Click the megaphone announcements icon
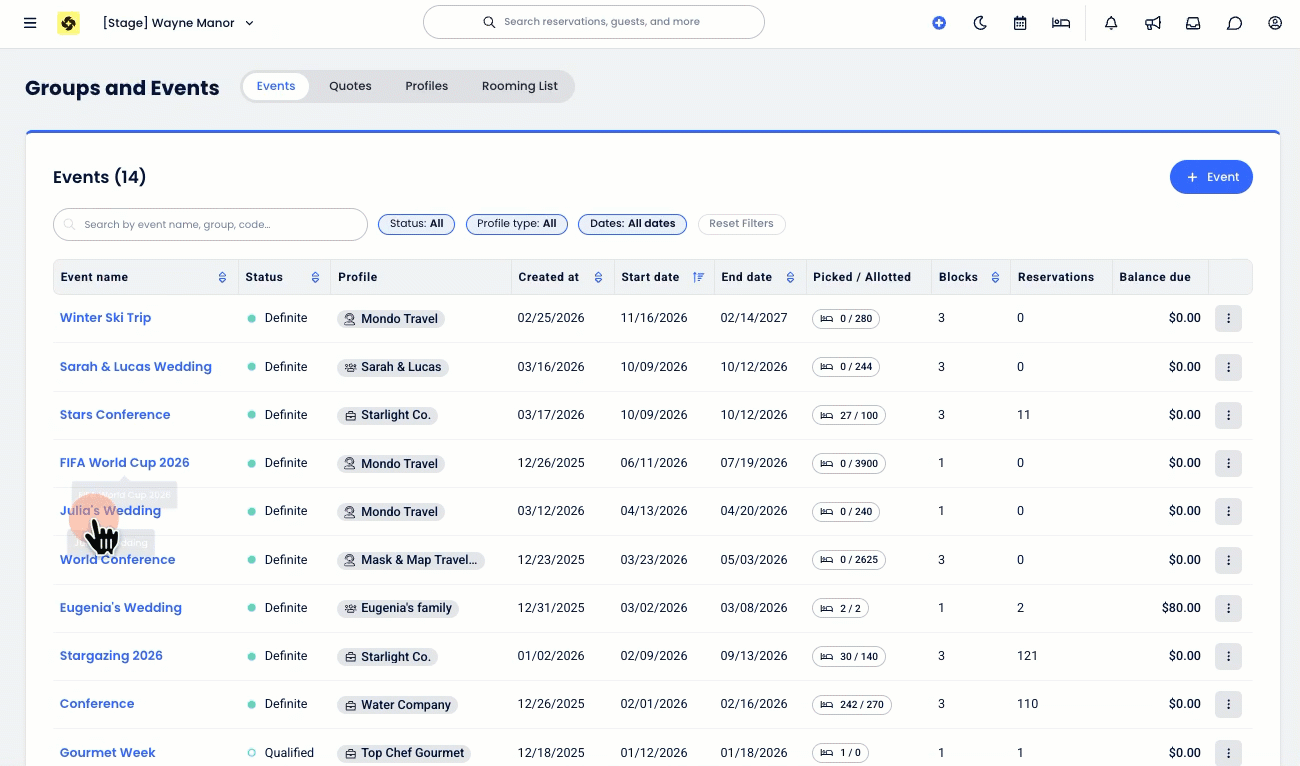Screen dimensions: 1300x766 coord(1153,23)
